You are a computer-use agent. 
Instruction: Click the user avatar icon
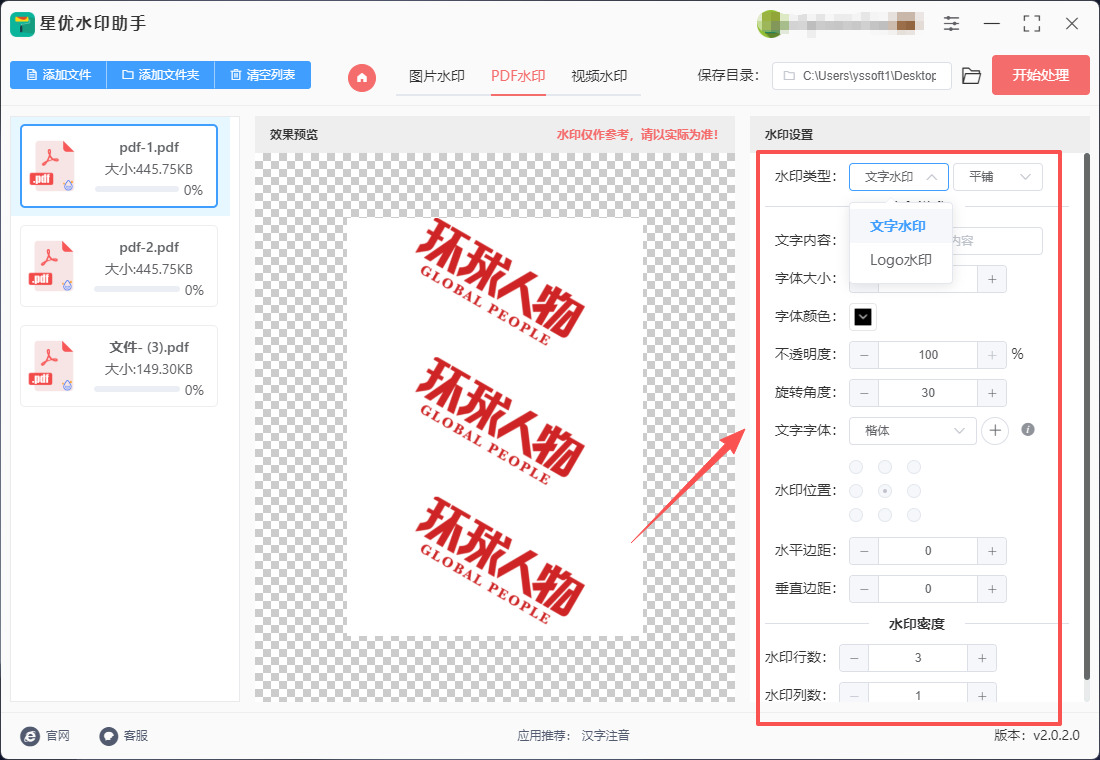770,24
